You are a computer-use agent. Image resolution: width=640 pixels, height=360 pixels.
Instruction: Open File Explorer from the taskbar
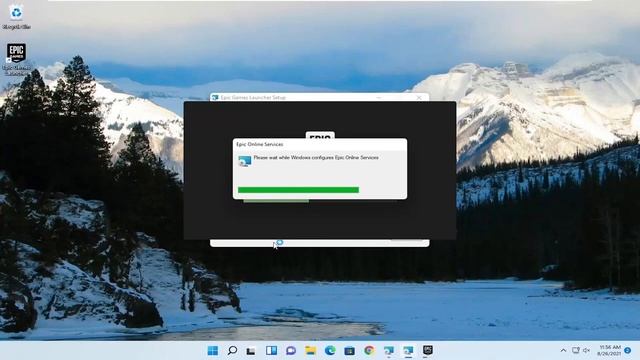(x=311, y=350)
